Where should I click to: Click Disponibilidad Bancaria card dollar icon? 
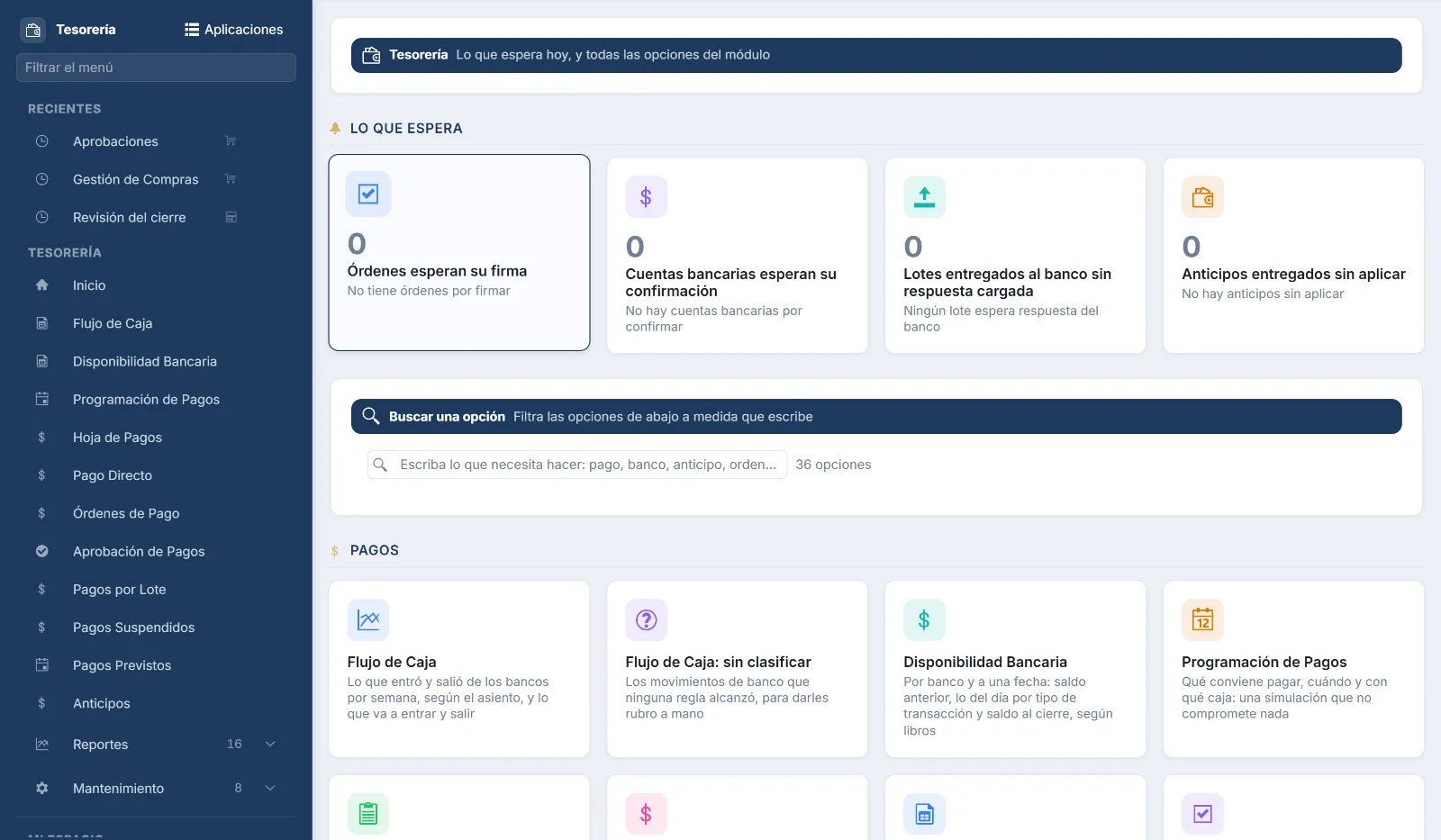pos(924,620)
